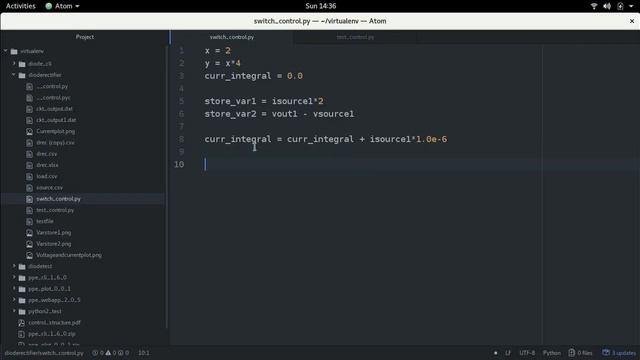Viewport: 640px width, 360px height.
Task: Open the testfile entry in tree
Action: (x=44, y=221)
